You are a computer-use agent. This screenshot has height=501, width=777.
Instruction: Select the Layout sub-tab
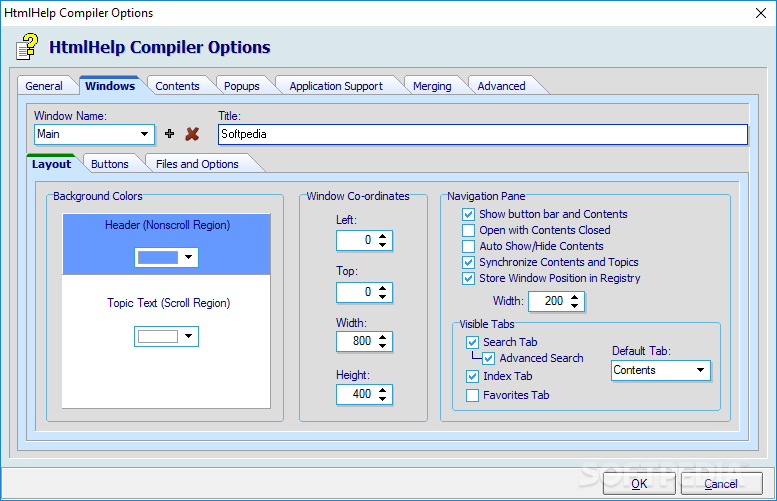(52, 164)
